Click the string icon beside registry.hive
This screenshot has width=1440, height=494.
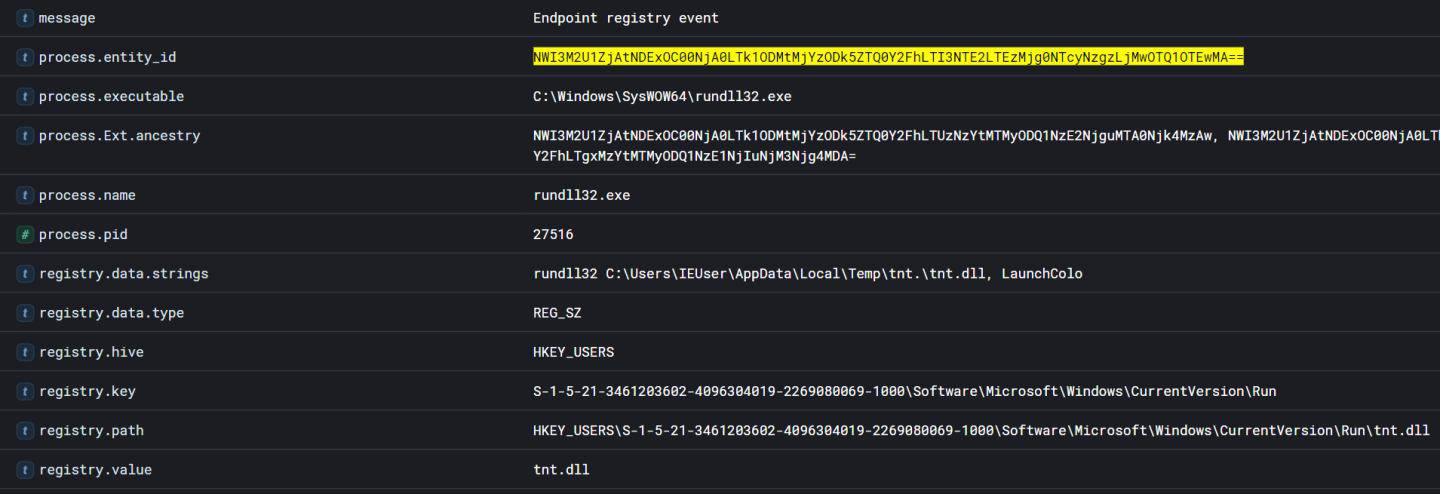click(25, 353)
